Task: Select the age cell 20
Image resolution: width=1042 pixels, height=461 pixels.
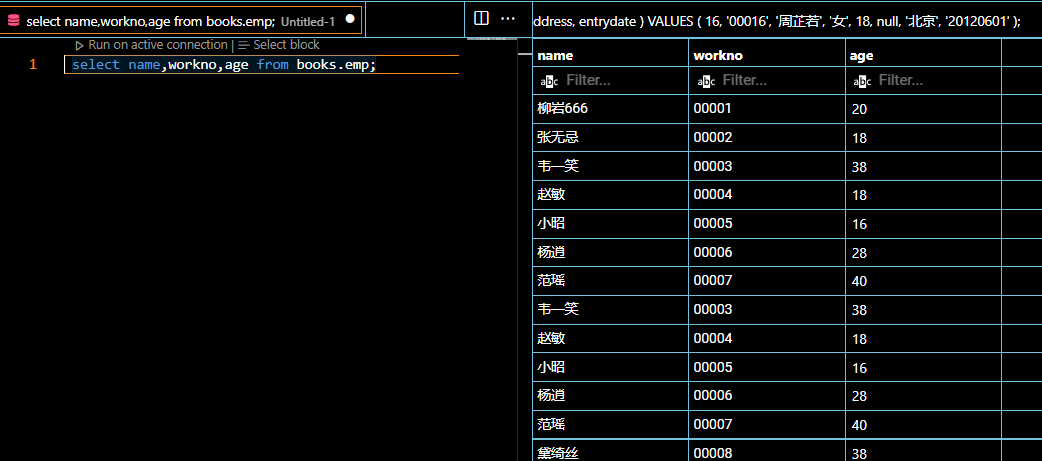Action: click(x=923, y=109)
